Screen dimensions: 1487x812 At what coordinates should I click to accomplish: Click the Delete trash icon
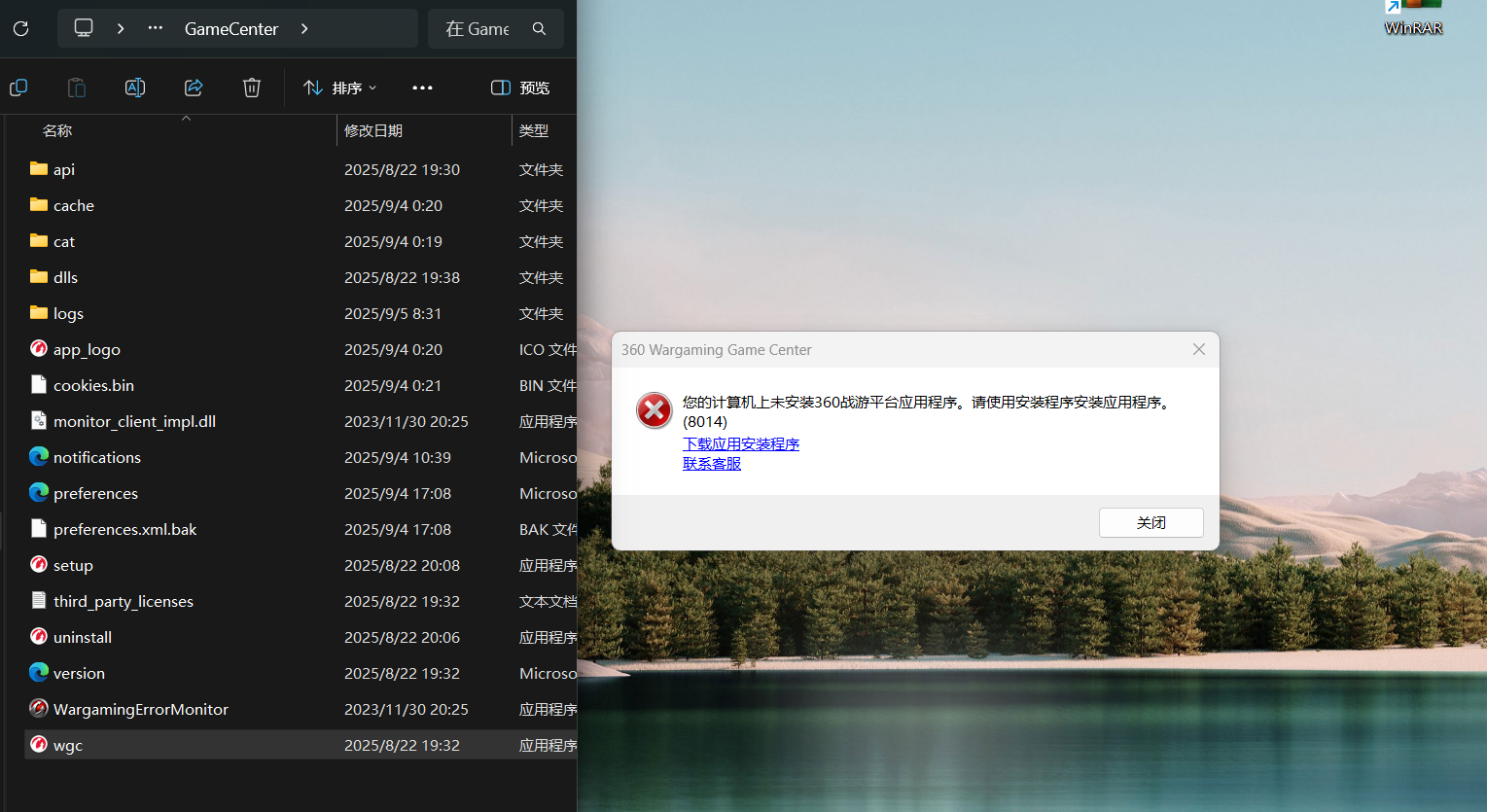click(x=252, y=88)
